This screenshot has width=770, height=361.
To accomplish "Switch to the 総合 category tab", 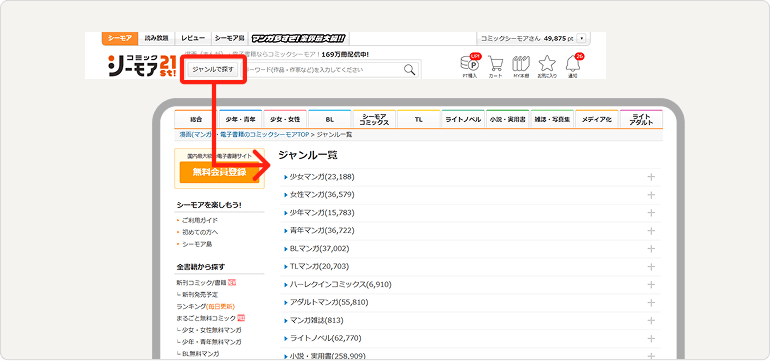I will click(x=196, y=119).
